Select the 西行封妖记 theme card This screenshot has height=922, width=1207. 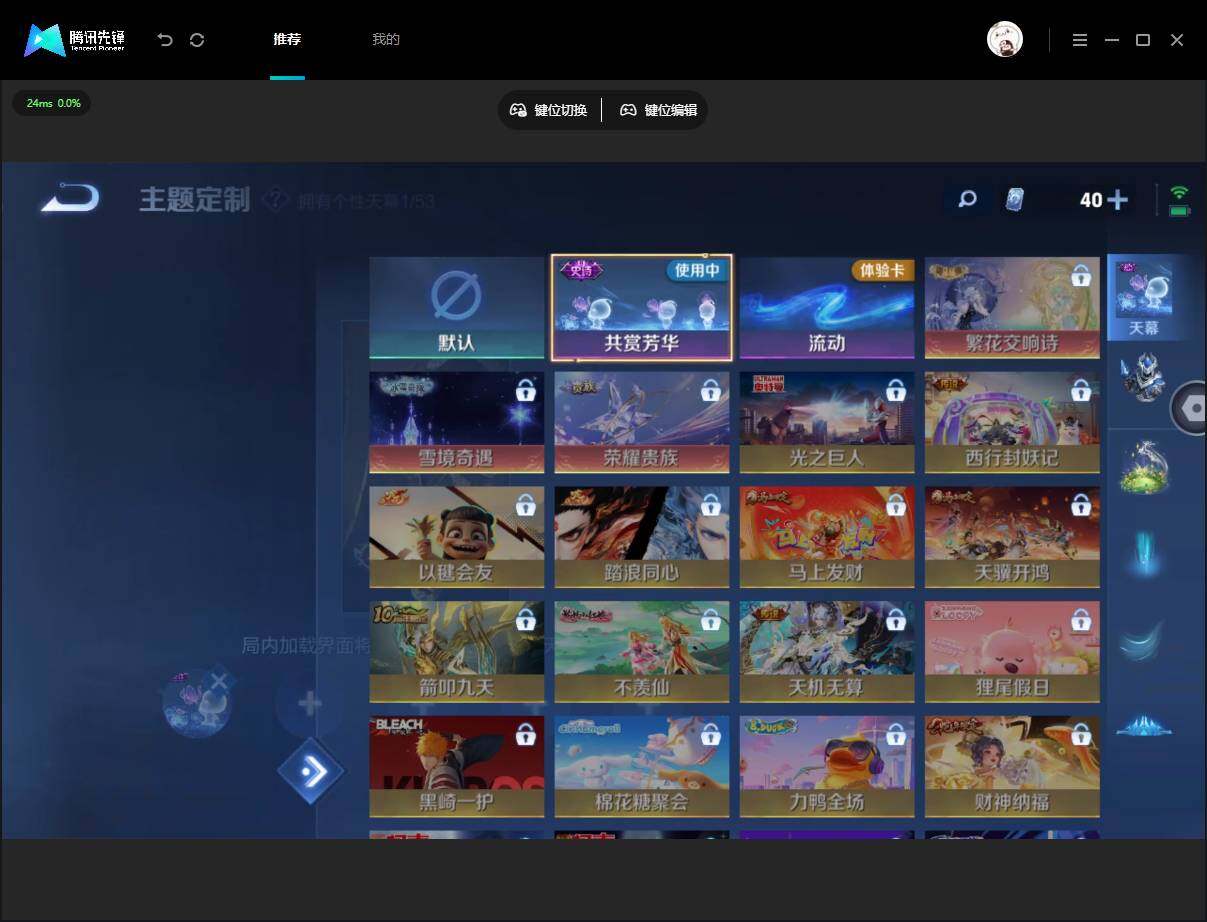pyautogui.click(x=1012, y=423)
